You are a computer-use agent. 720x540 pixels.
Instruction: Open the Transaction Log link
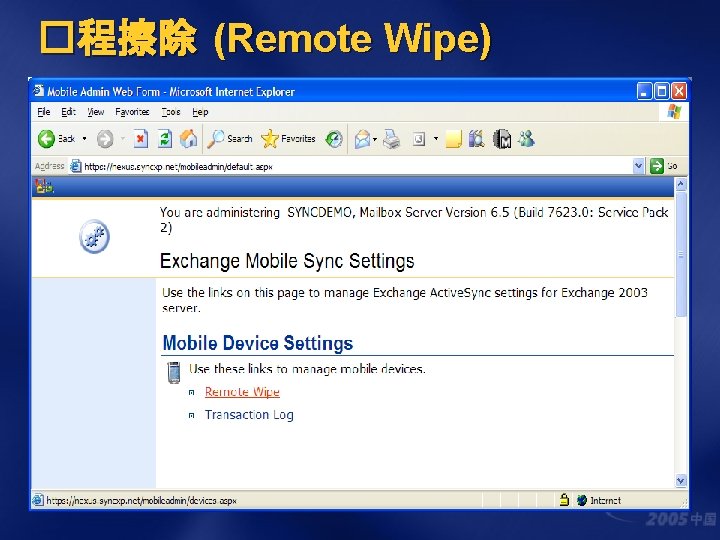pyautogui.click(x=249, y=415)
